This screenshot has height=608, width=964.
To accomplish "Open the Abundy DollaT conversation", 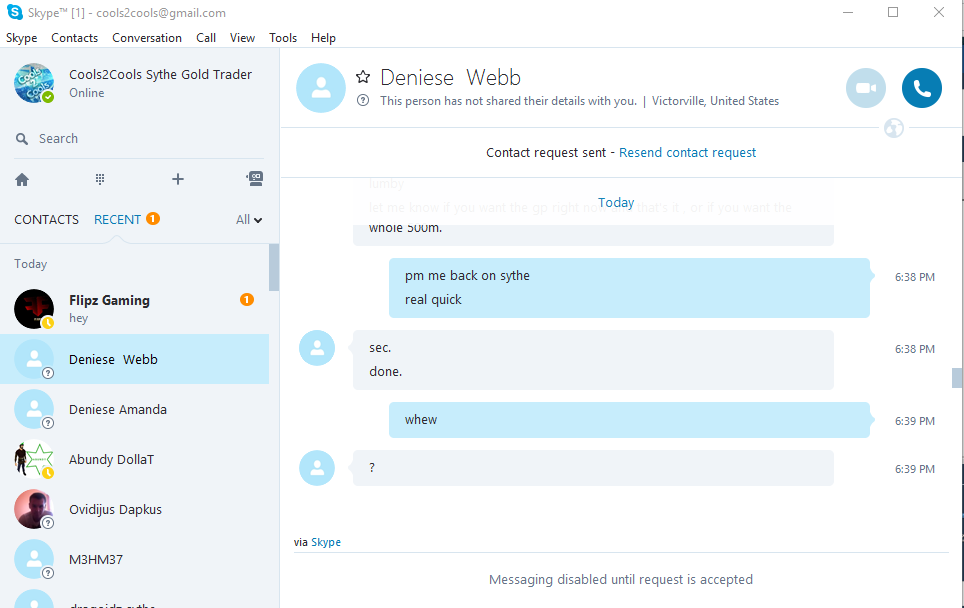I will [x=135, y=459].
